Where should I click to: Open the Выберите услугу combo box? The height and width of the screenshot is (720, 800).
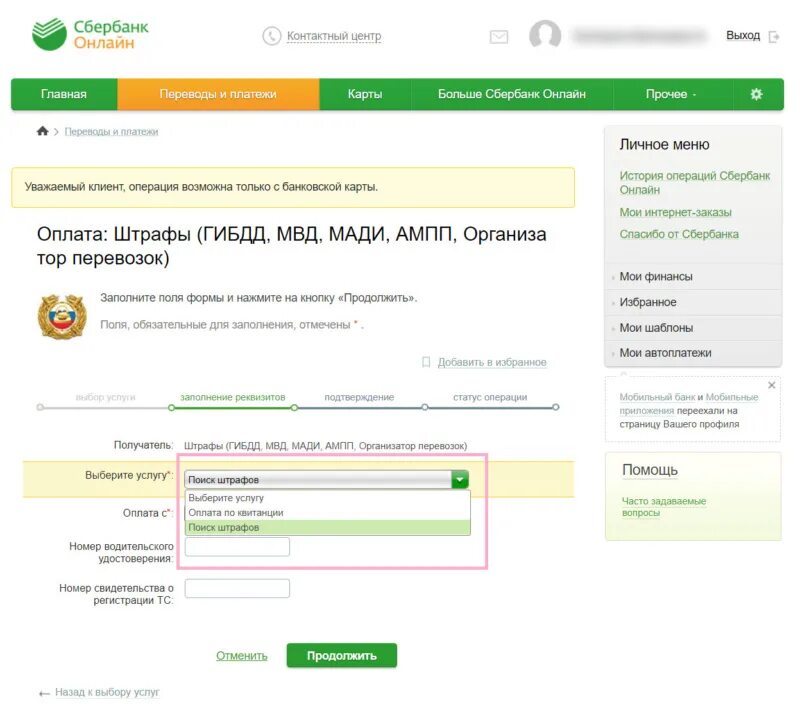(x=327, y=480)
